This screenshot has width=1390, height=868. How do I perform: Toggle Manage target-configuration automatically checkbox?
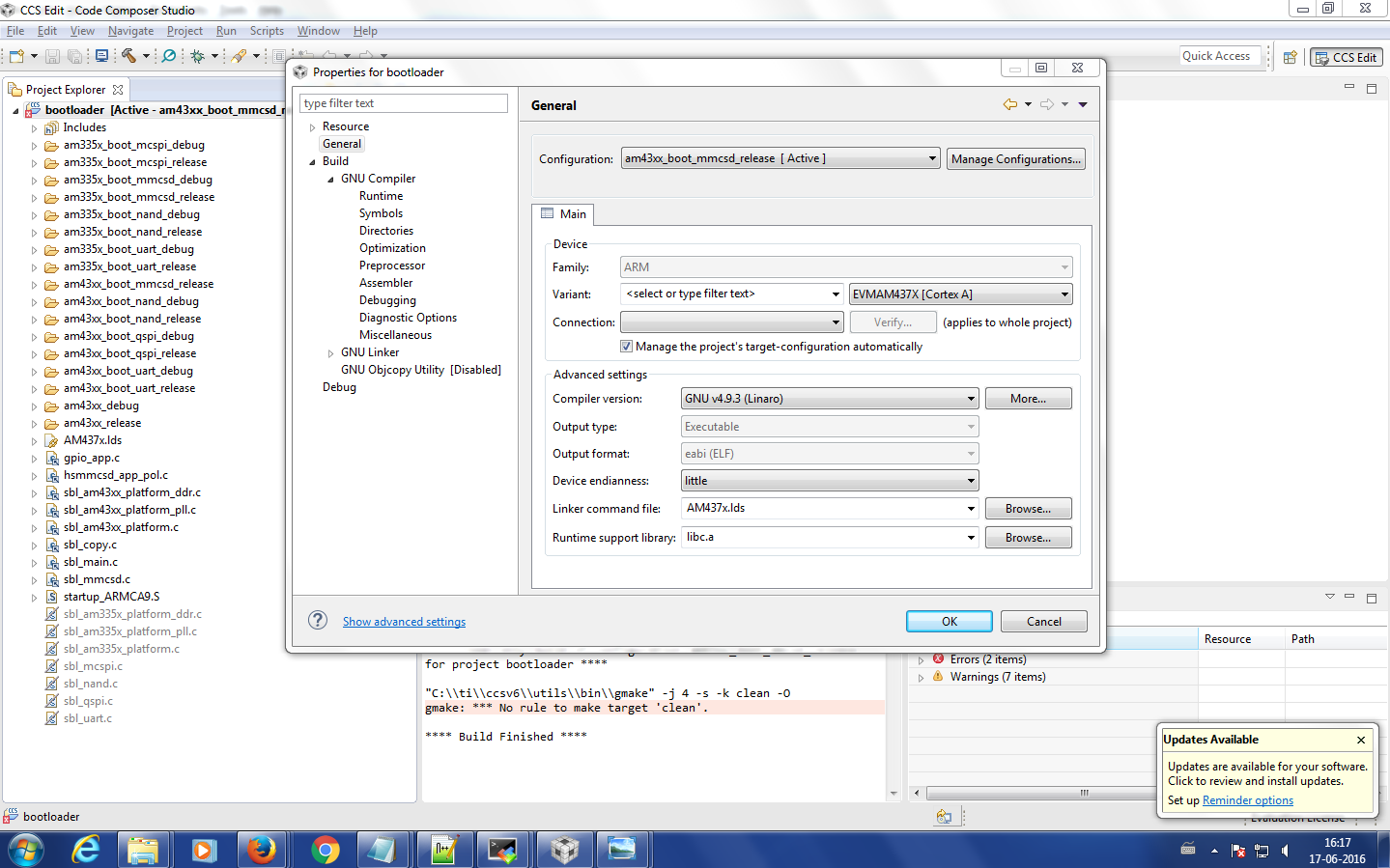tap(627, 347)
